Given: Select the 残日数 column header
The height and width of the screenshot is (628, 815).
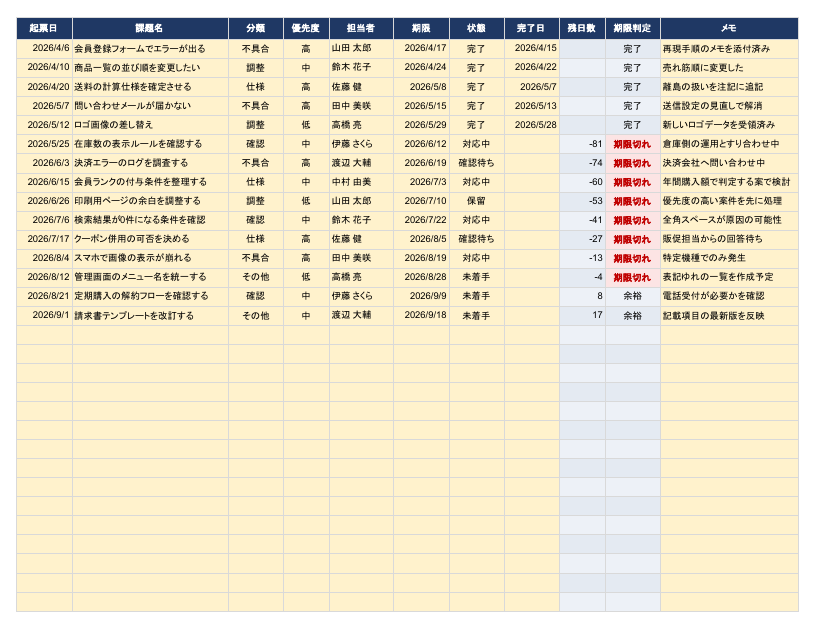Looking at the screenshot, I should pos(582,28).
